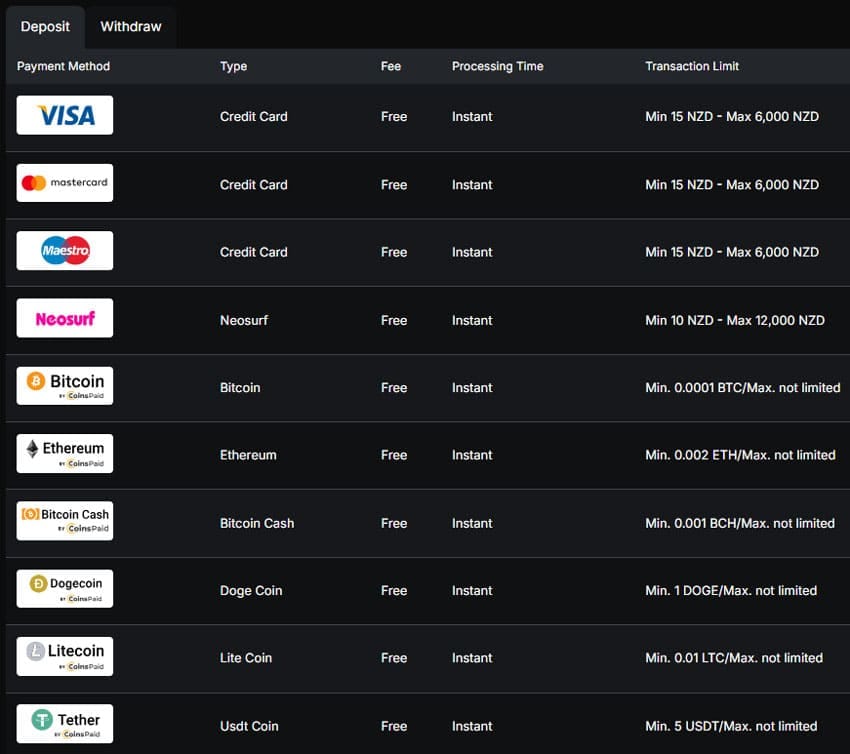Select the Bitcoin Cash logo
Screen dimensions: 850x754
[x=64, y=520]
